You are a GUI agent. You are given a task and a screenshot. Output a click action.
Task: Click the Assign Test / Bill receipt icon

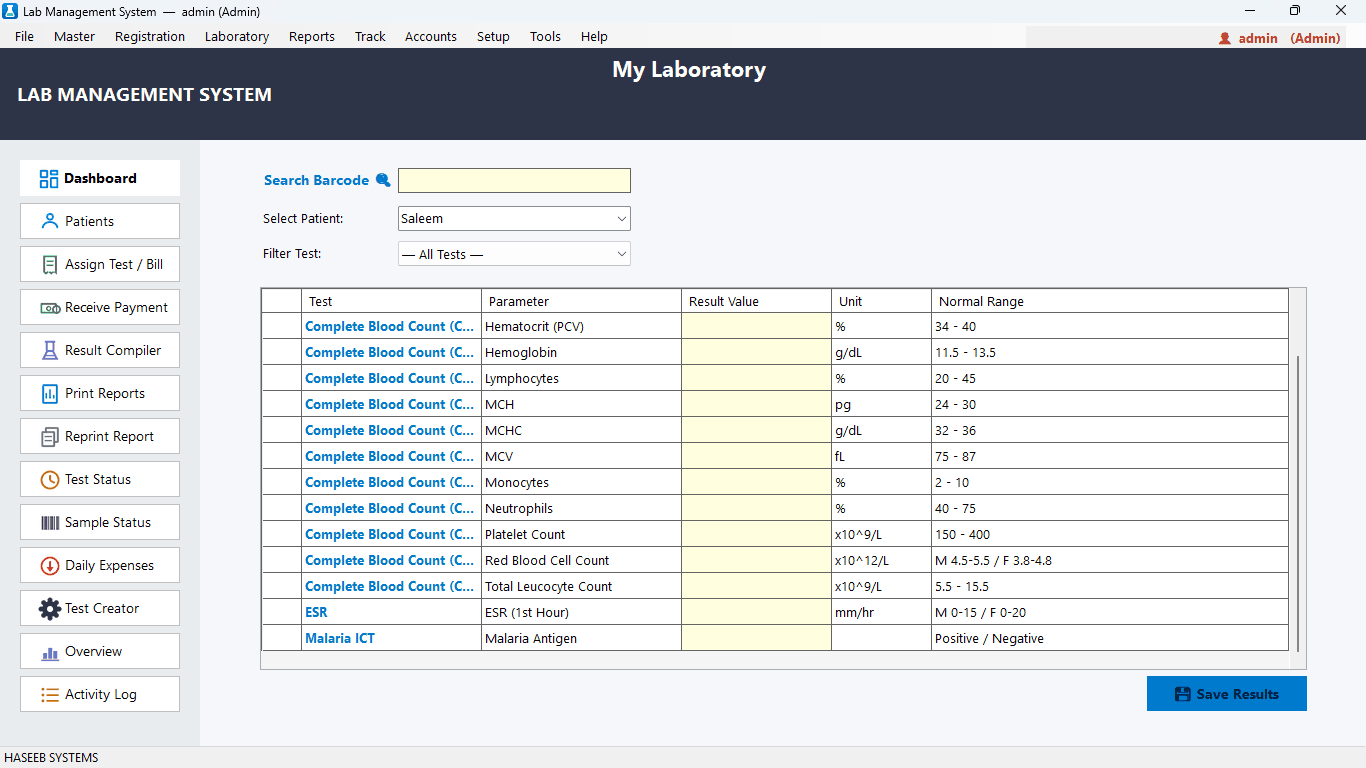(x=49, y=264)
